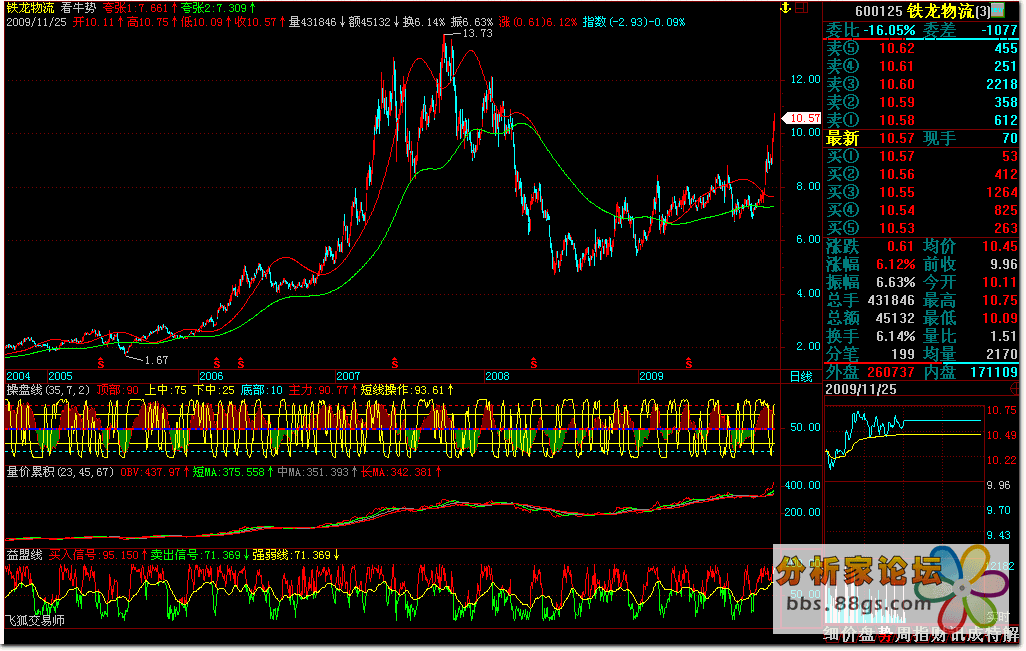Screen dimensions: 1026x651
Task: Click the red S marker below 2007
Action: point(394,360)
